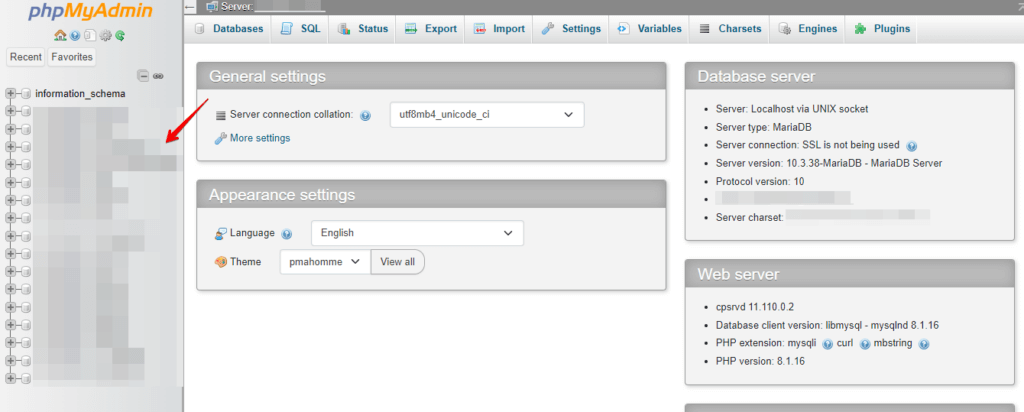Click the Collapse all icon above database tree
The height and width of the screenshot is (412, 1024).
(144, 76)
